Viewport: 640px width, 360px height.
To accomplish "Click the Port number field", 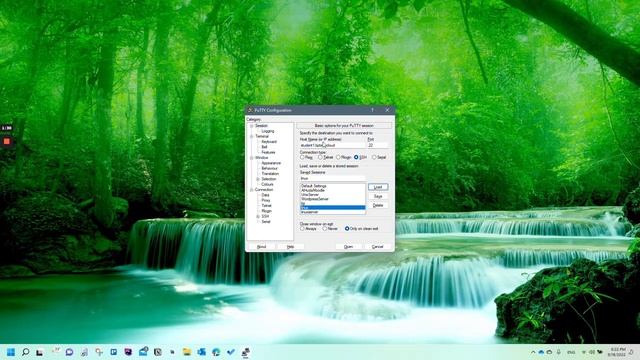I will coord(378,145).
